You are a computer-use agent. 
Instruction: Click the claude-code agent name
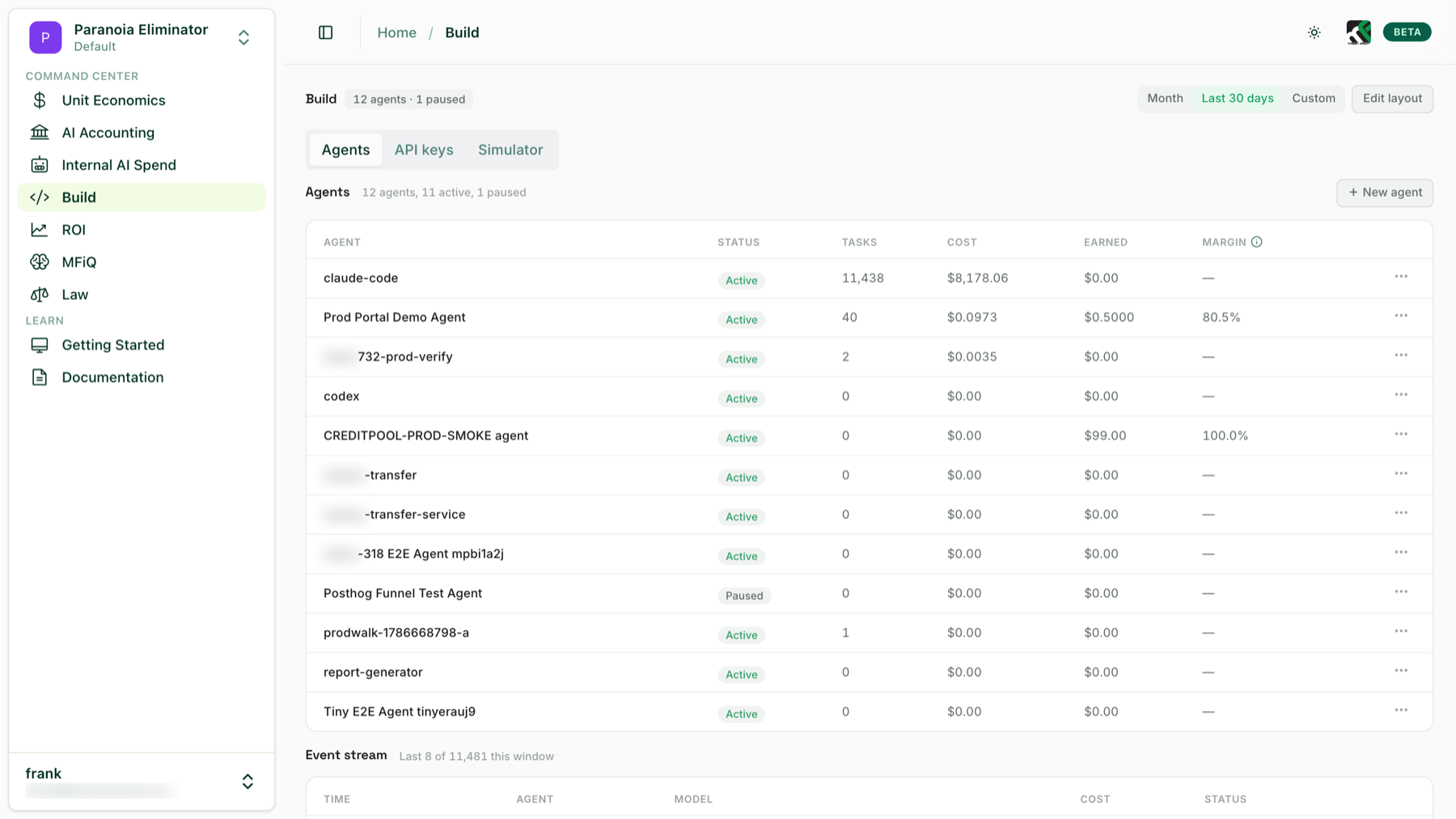click(x=361, y=278)
